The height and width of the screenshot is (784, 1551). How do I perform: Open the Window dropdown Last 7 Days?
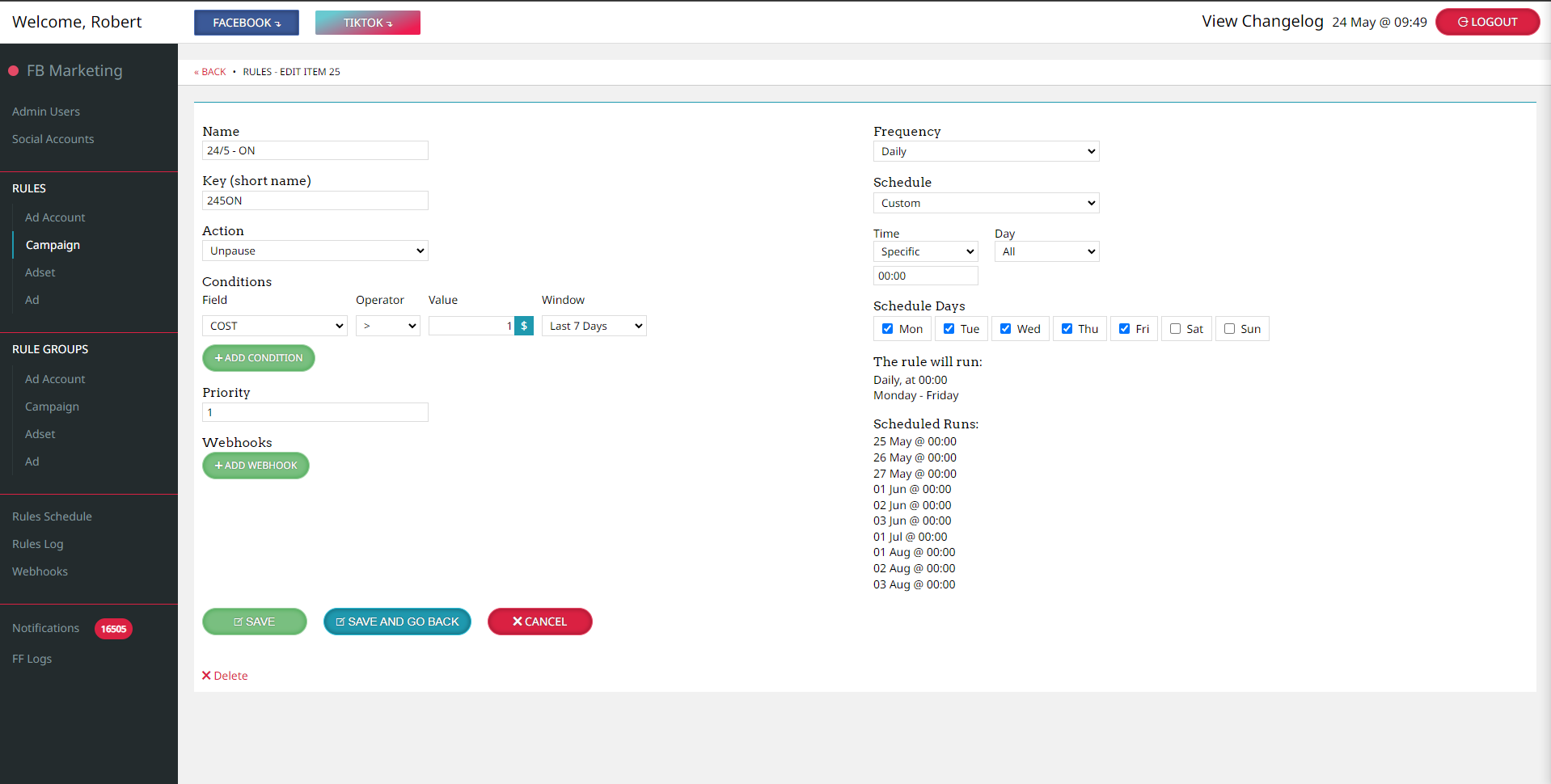[594, 326]
